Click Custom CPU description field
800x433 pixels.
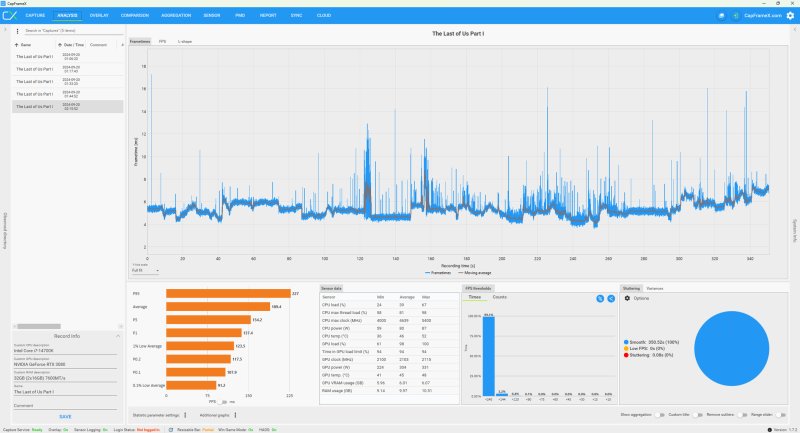tap(65, 351)
